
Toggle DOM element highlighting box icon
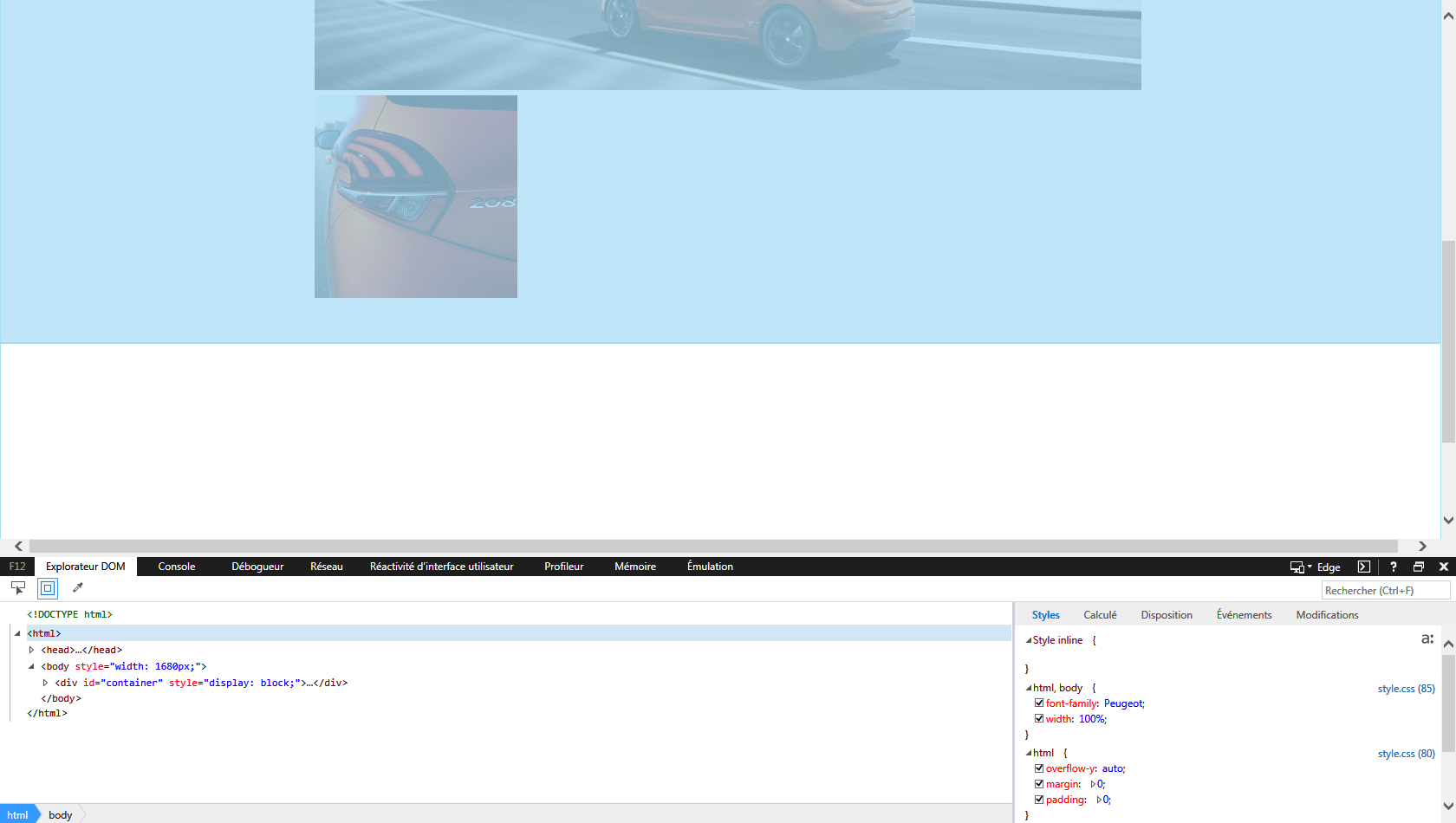tap(48, 588)
